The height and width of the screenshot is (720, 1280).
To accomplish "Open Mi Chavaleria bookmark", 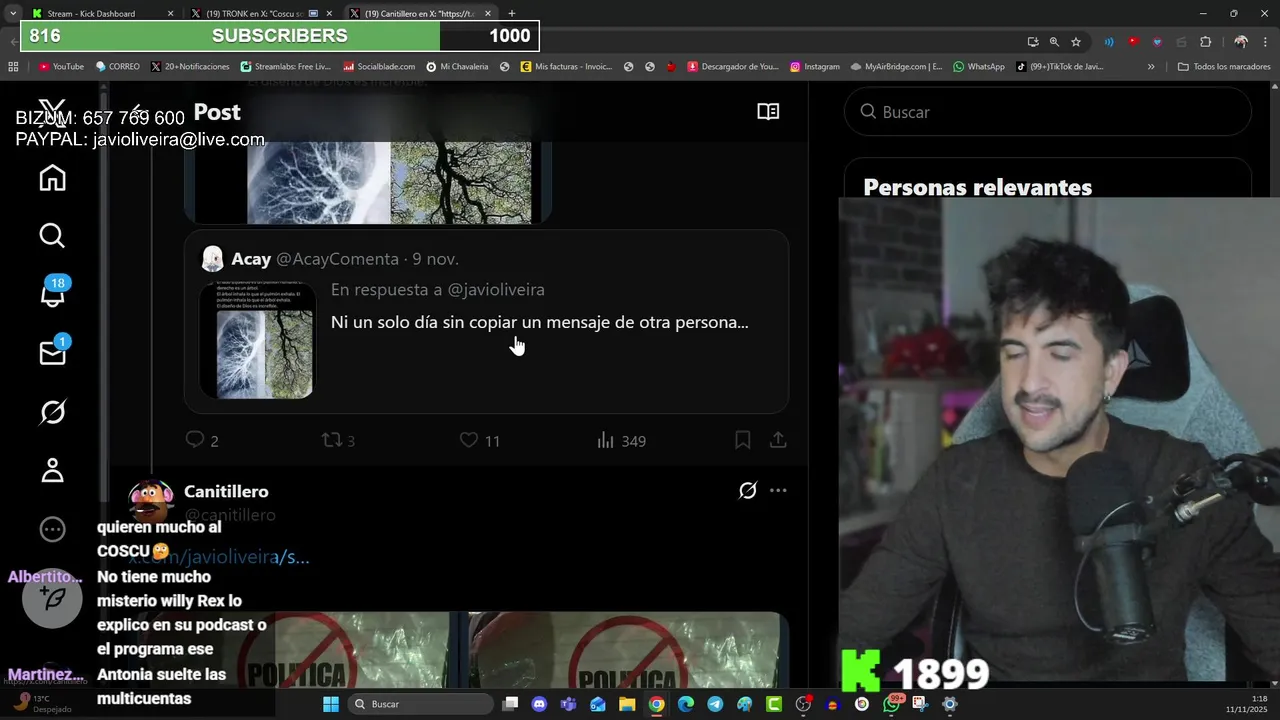I will (x=457, y=67).
